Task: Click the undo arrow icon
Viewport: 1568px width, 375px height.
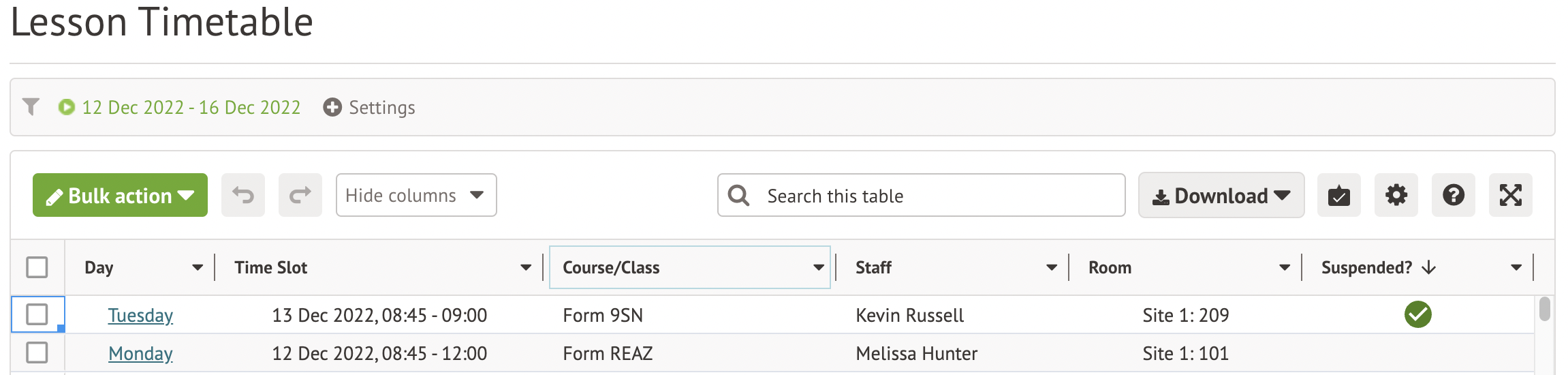Action: pyautogui.click(x=242, y=196)
